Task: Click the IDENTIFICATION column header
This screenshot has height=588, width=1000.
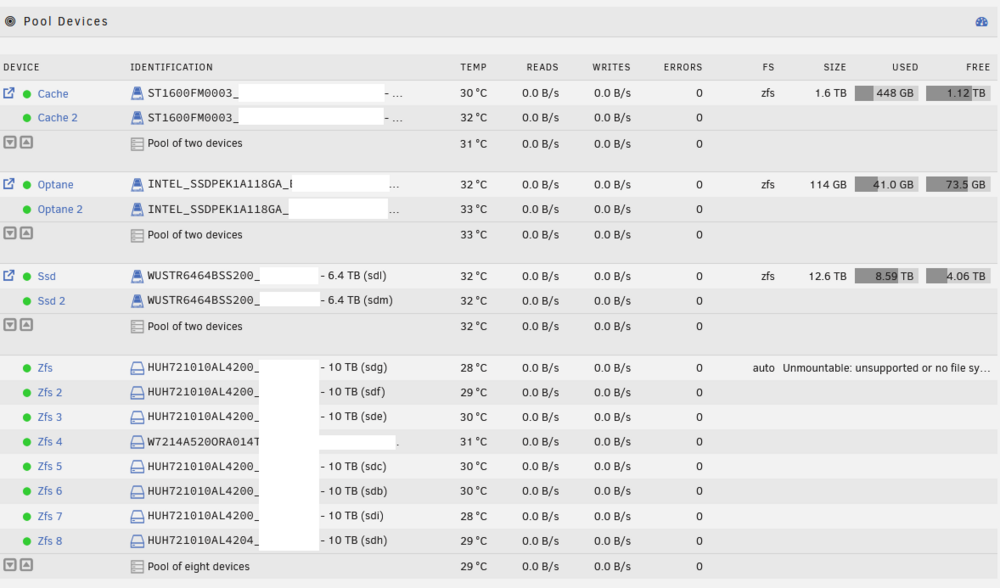Action: click(172, 67)
